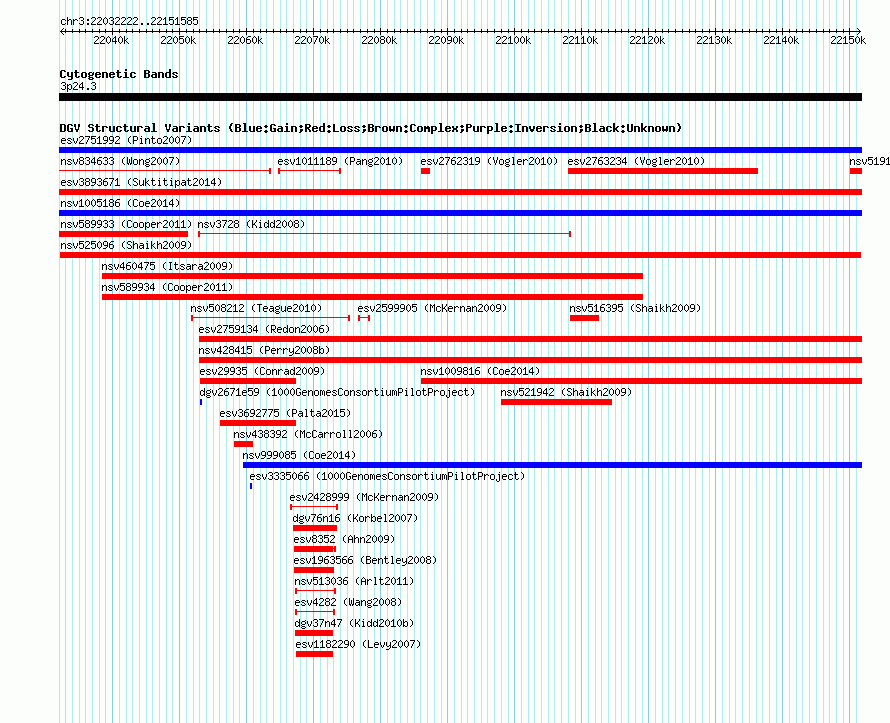The width and height of the screenshot is (890, 723).
Task: Select the tiny blue dgv2671e59 marker
Action: pyautogui.click(x=201, y=402)
